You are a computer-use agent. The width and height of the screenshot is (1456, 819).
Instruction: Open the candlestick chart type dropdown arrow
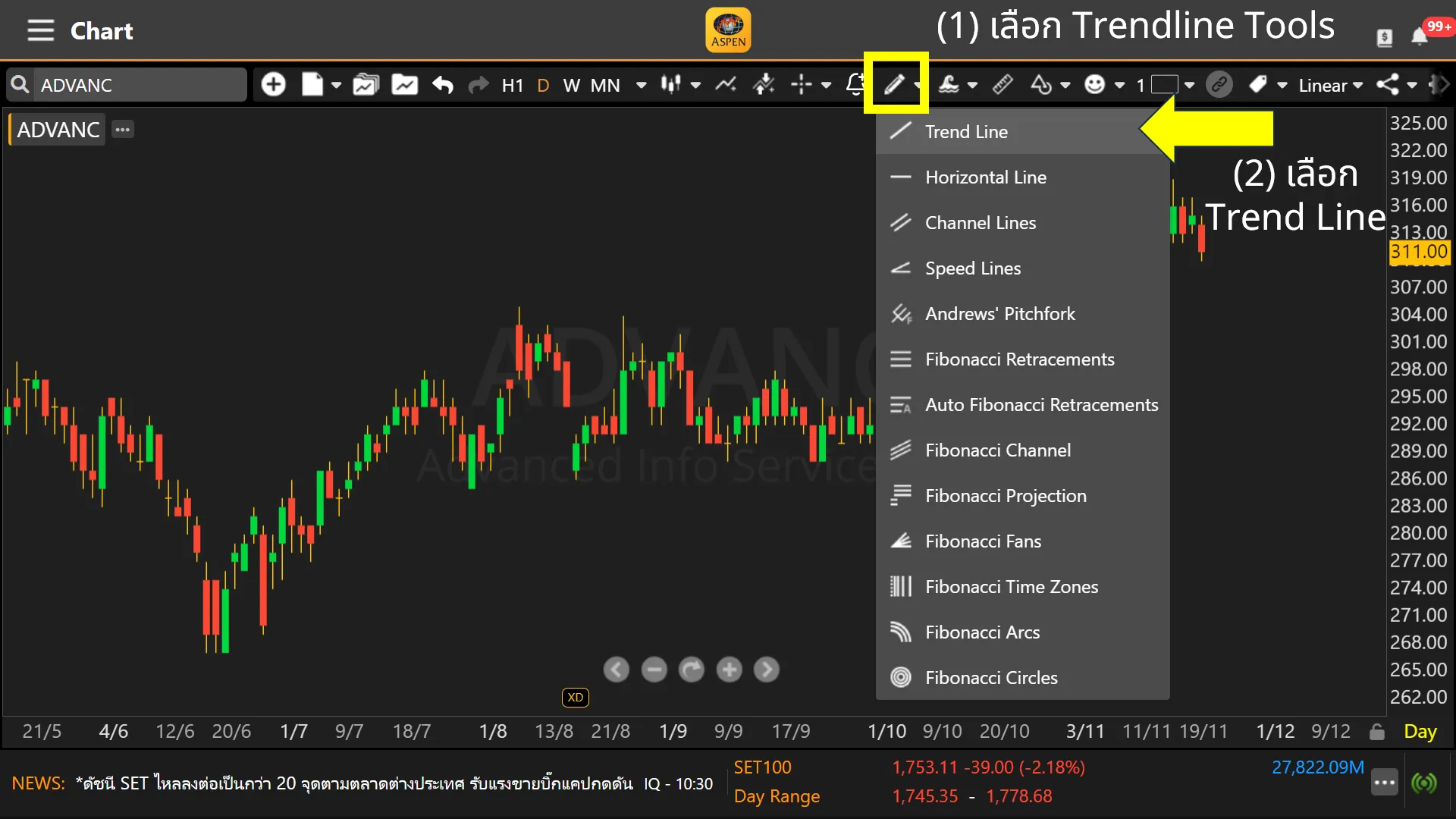tap(695, 85)
